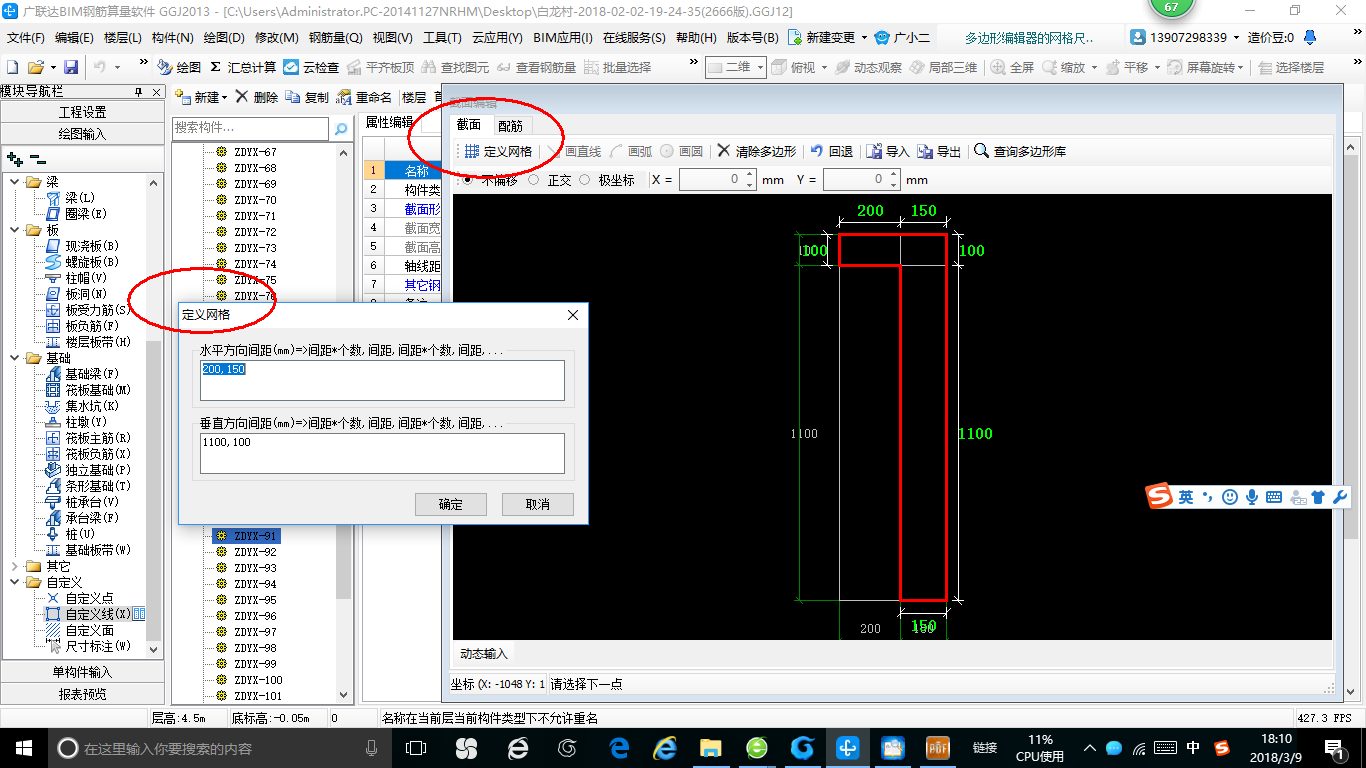Image resolution: width=1366 pixels, height=768 pixels.
Task: Click 重命名 in component list toolbar
Action: [365, 97]
